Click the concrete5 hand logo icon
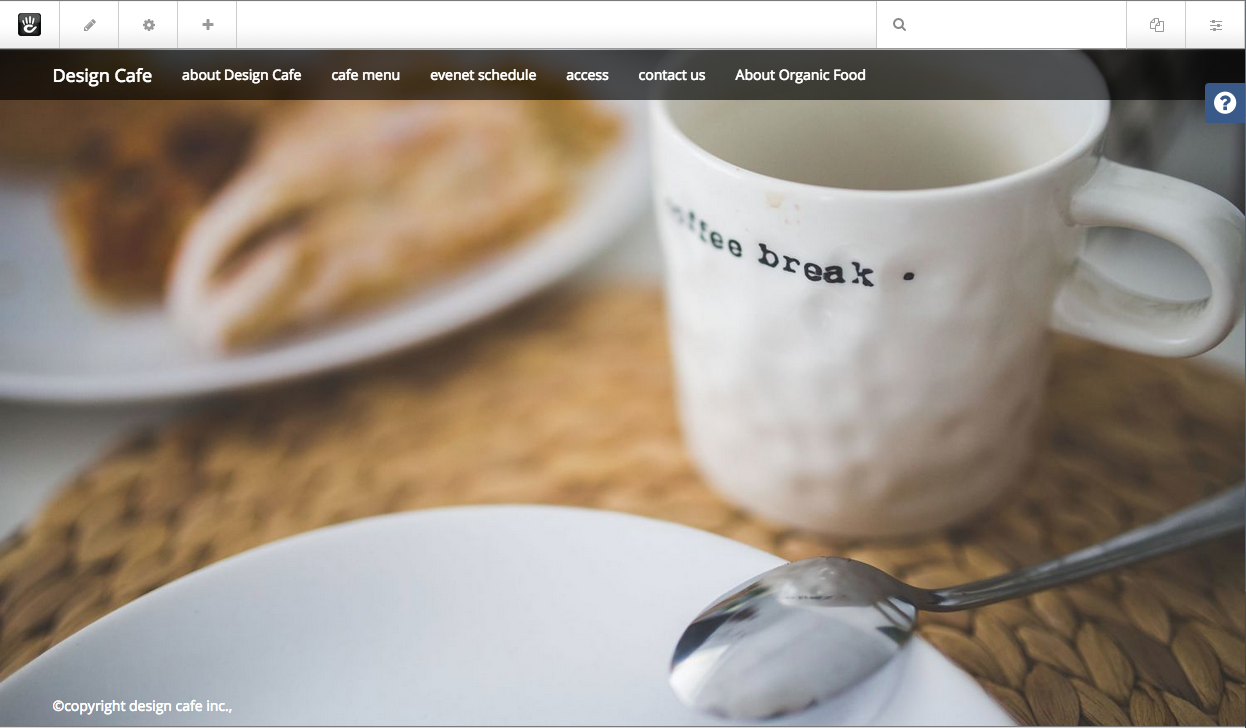The height and width of the screenshot is (728, 1246). tap(29, 25)
